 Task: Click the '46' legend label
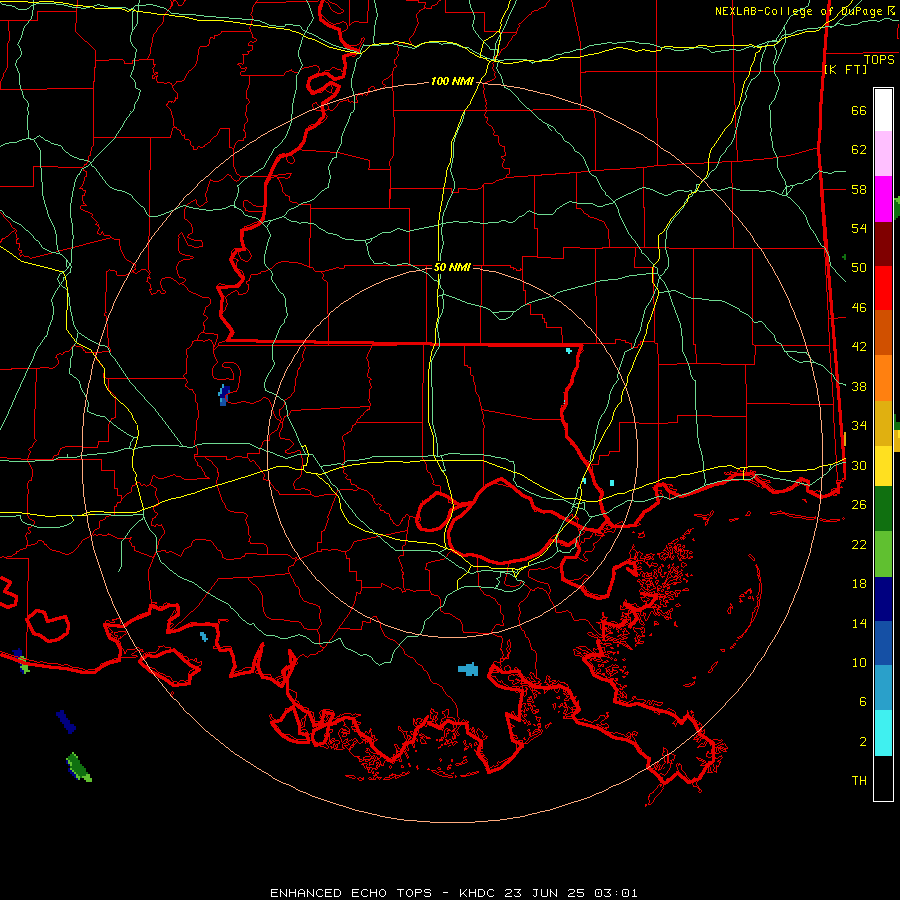click(x=859, y=308)
